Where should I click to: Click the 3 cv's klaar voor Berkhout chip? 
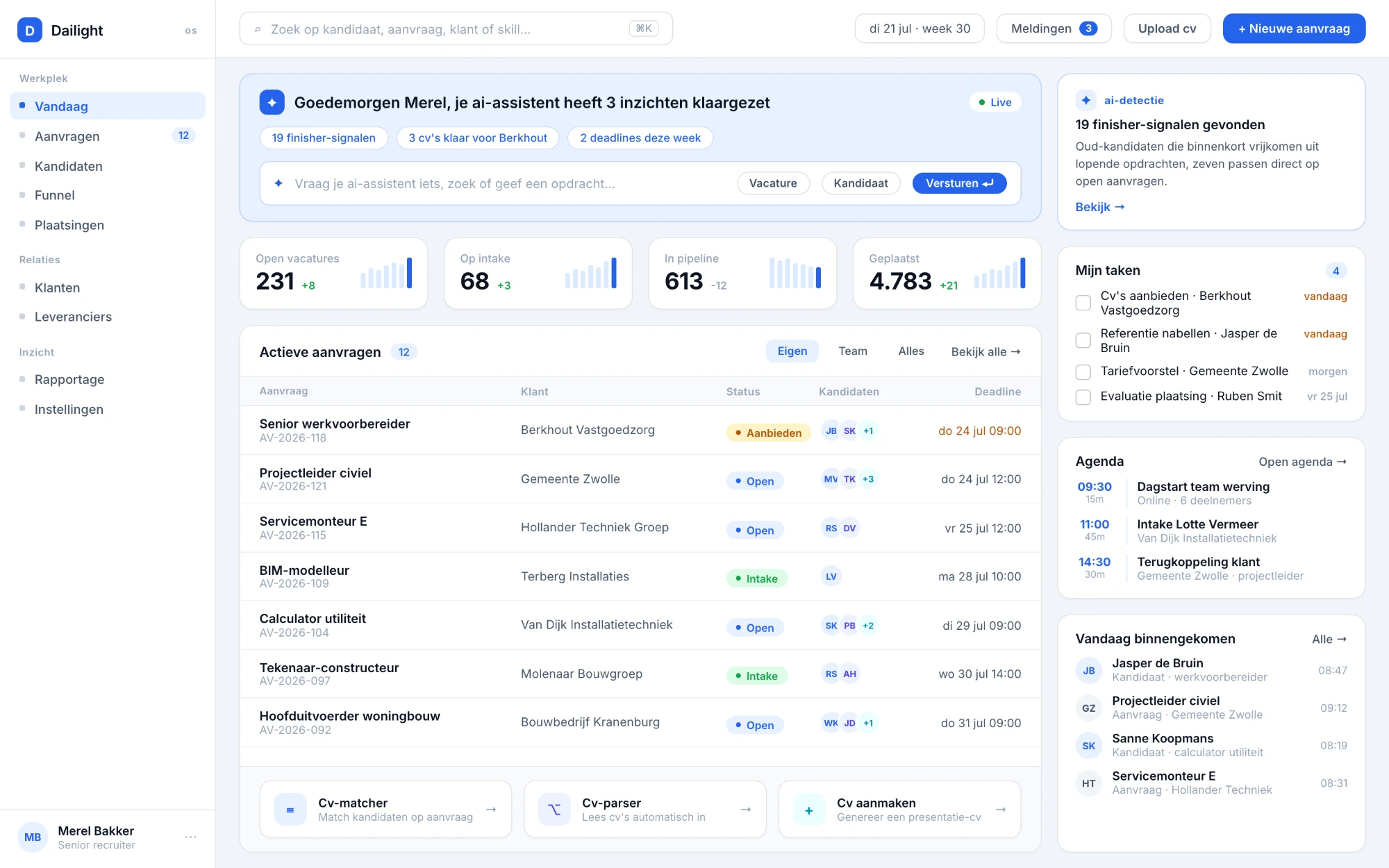coord(477,137)
